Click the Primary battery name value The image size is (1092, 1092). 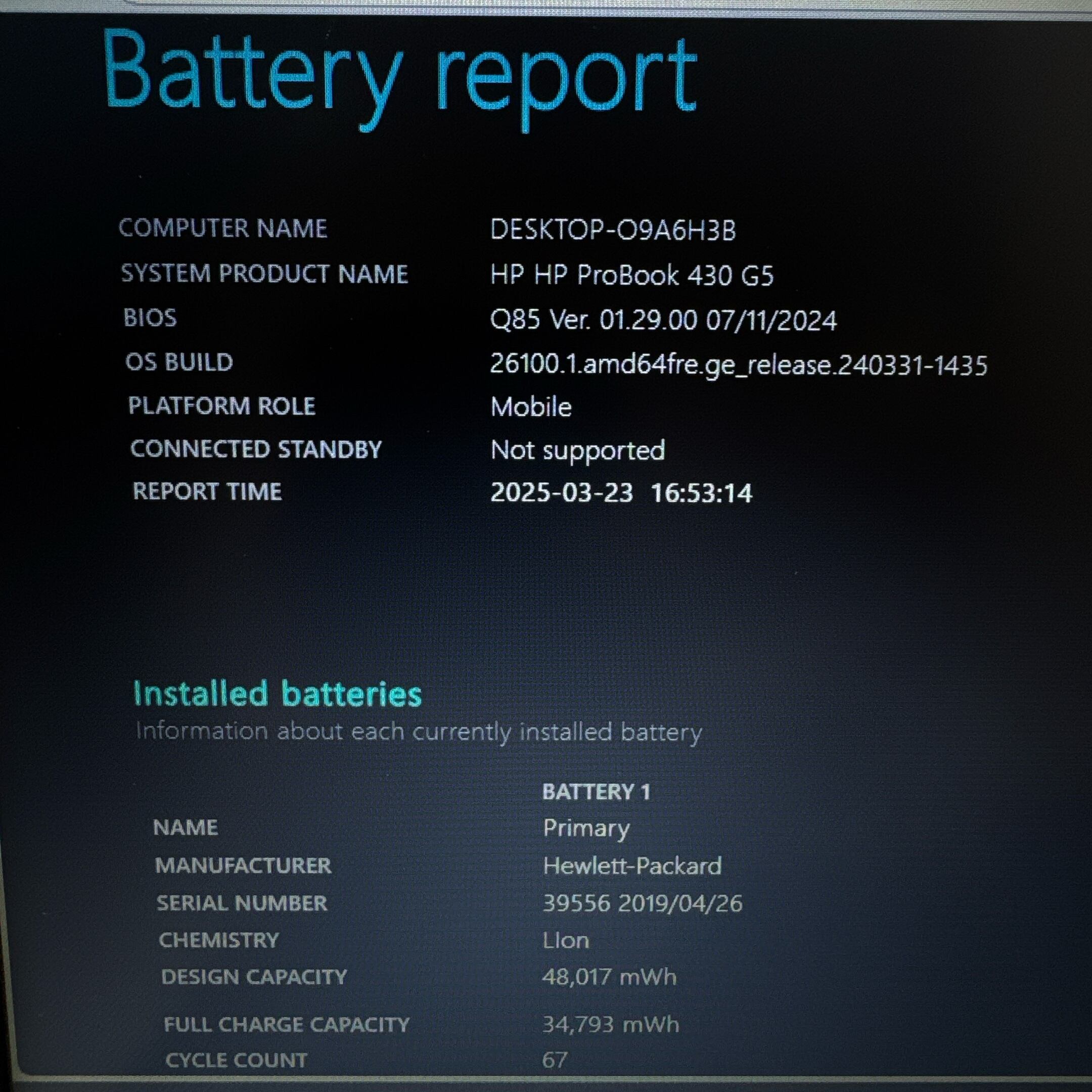coord(585,828)
